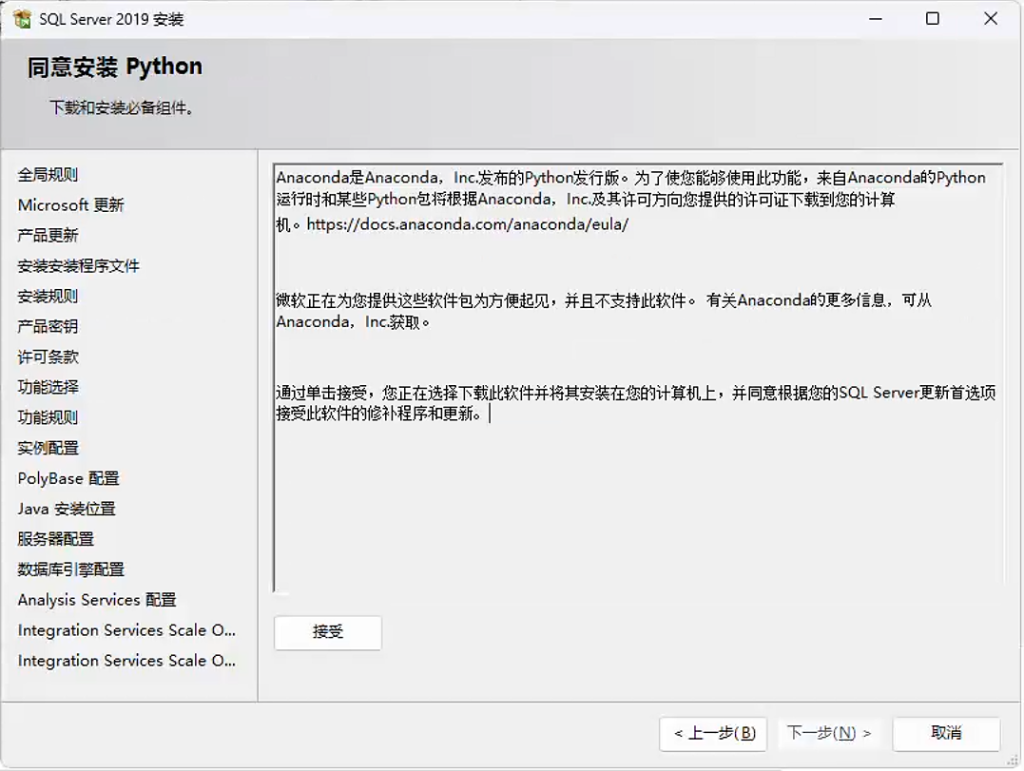Select the Analysis Services 配置 step

(x=97, y=600)
